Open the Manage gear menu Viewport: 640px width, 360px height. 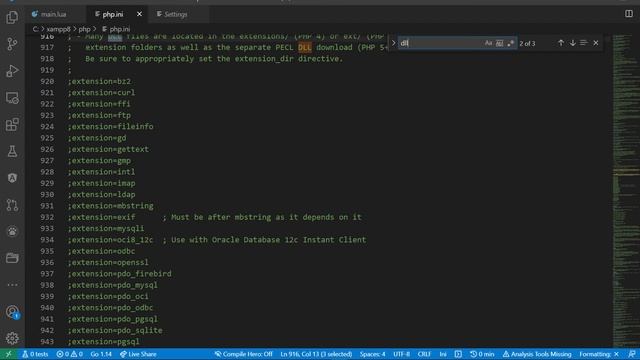(x=12, y=338)
